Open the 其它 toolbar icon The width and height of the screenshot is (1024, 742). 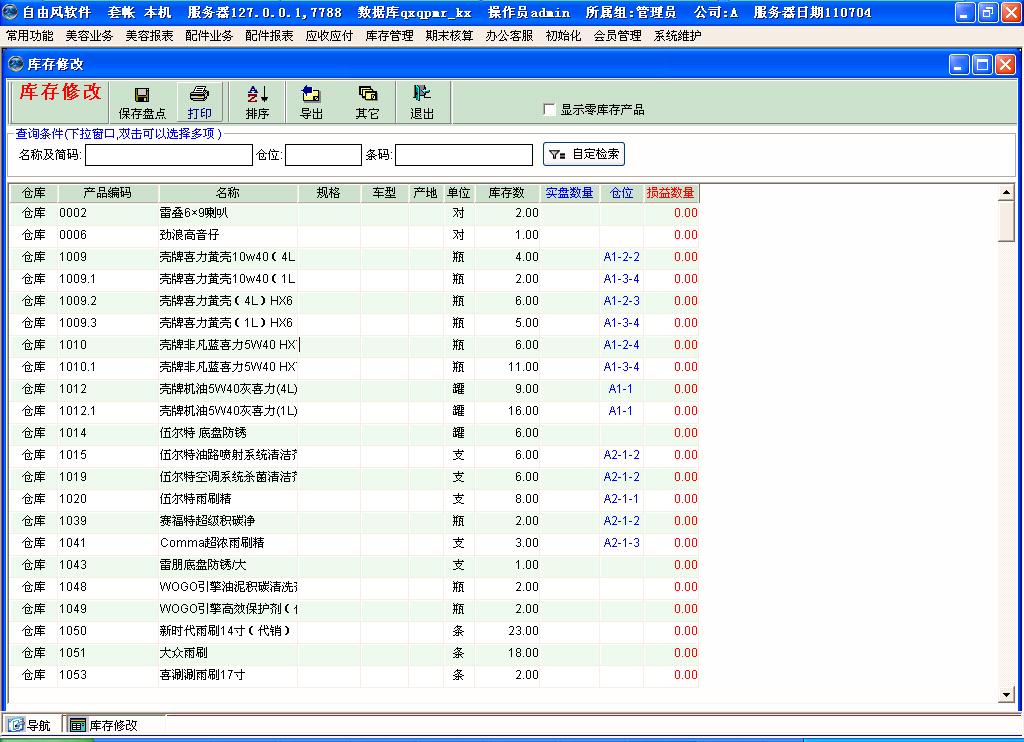coord(368,94)
